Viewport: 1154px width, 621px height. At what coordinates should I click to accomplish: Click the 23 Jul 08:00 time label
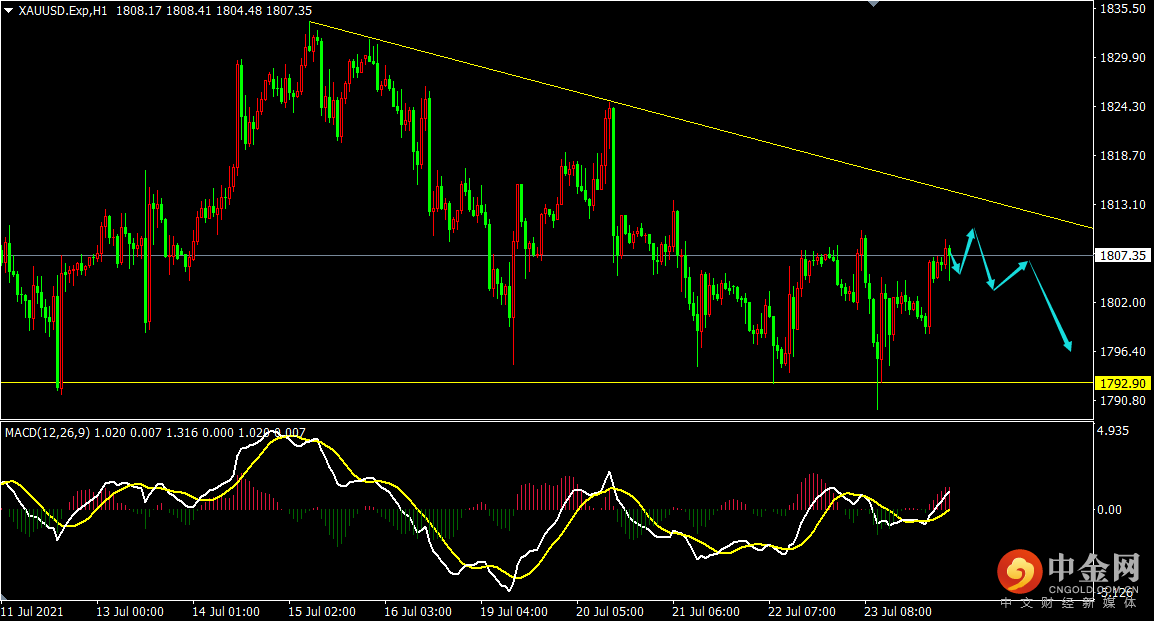(897, 611)
